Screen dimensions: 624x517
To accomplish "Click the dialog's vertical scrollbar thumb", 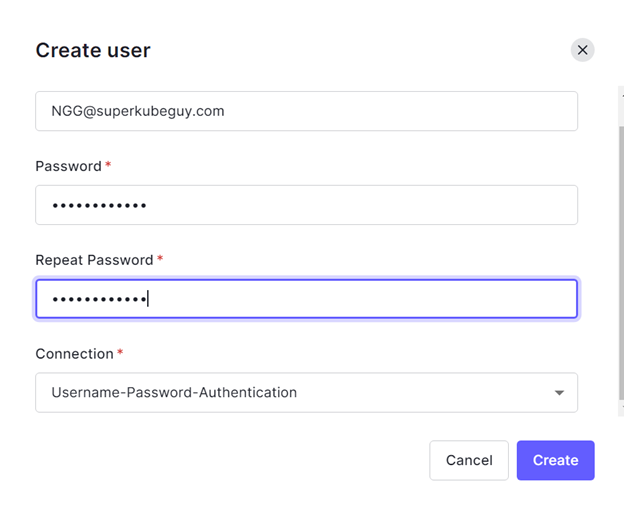I will click(x=621, y=263).
